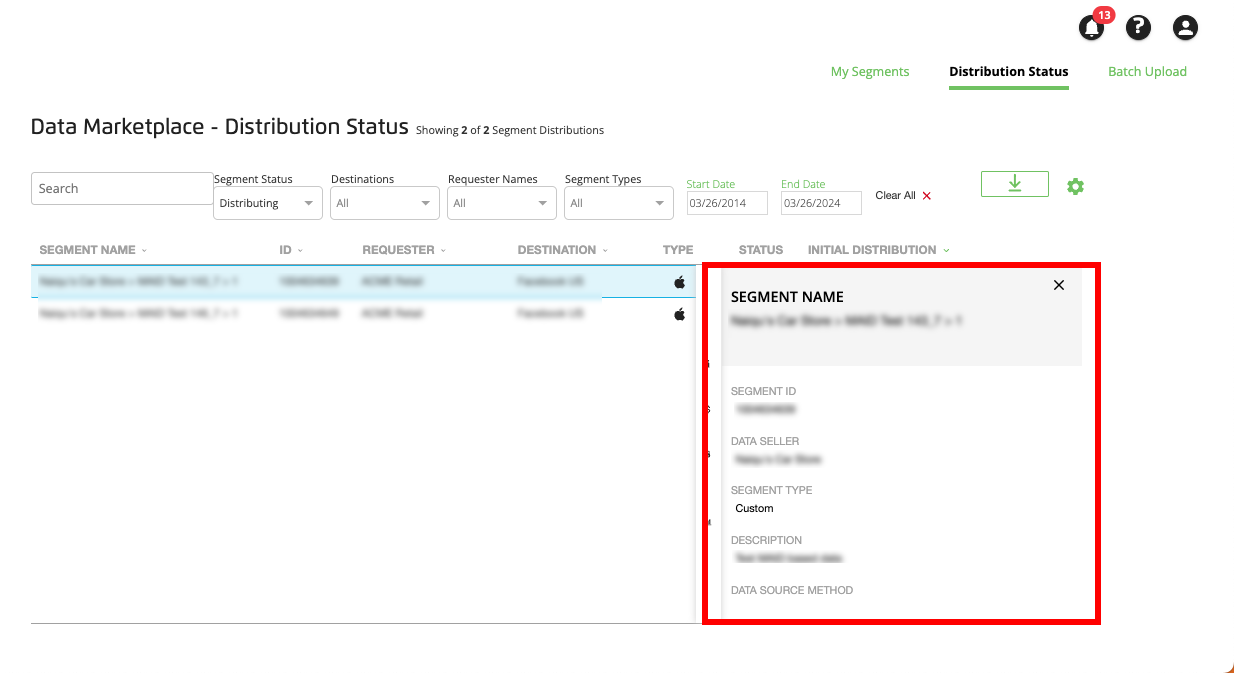This screenshot has width=1234, height=673.
Task: Open the user account profile icon
Action: point(1185,27)
